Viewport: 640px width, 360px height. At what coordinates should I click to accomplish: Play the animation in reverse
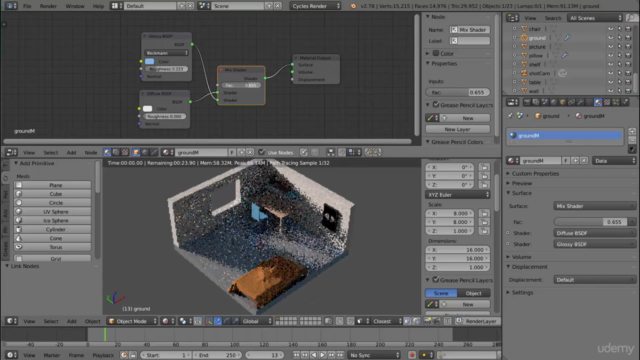pos(313,355)
